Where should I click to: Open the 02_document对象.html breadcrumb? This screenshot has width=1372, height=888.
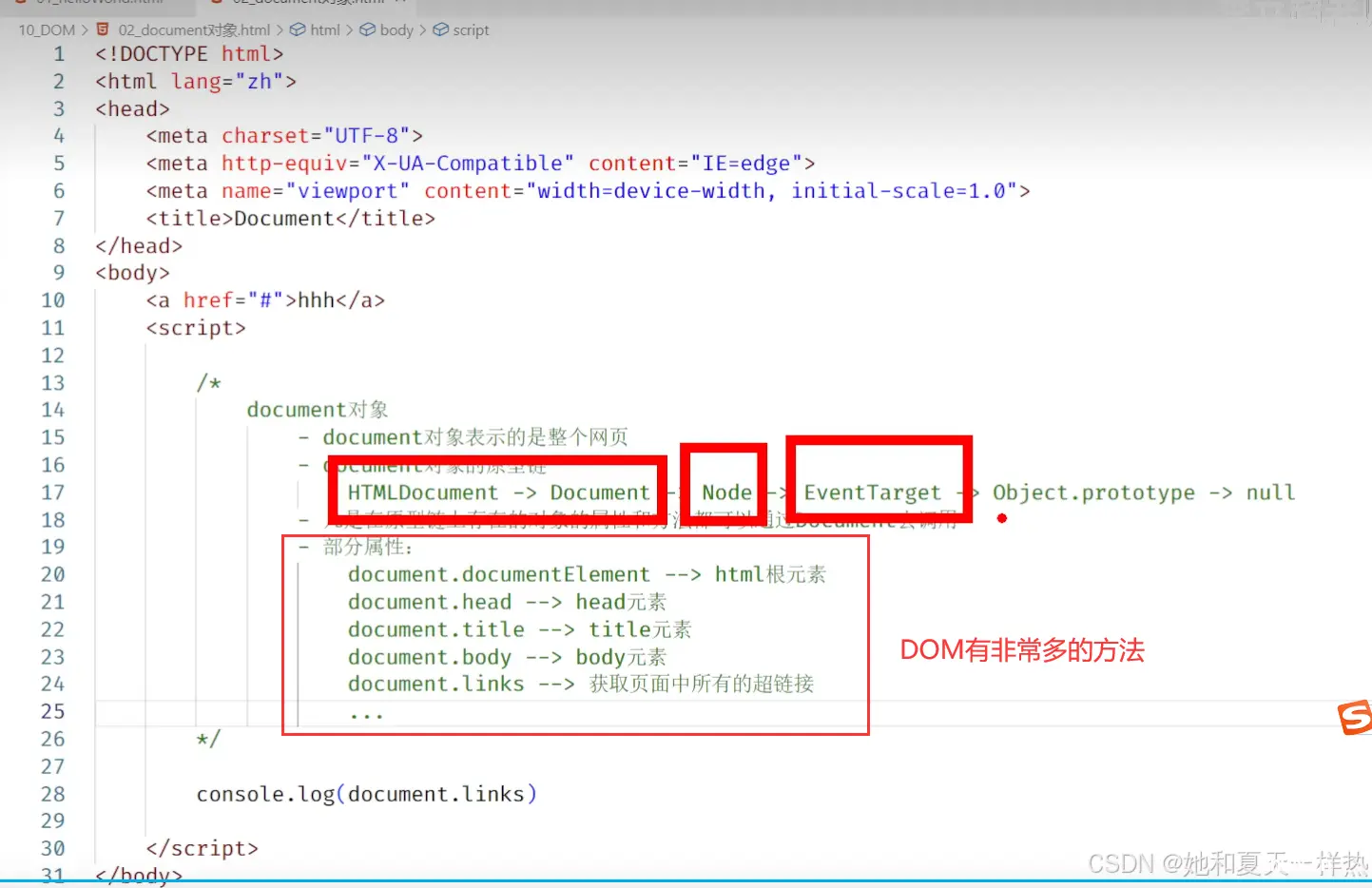point(194,30)
